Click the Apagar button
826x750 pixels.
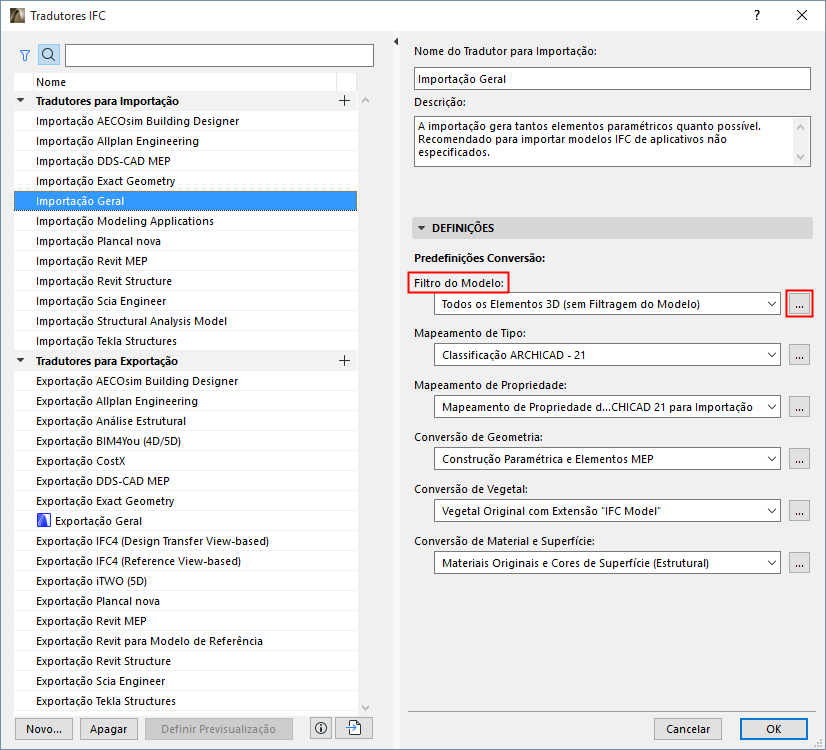pyautogui.click(x=109, y=729)
